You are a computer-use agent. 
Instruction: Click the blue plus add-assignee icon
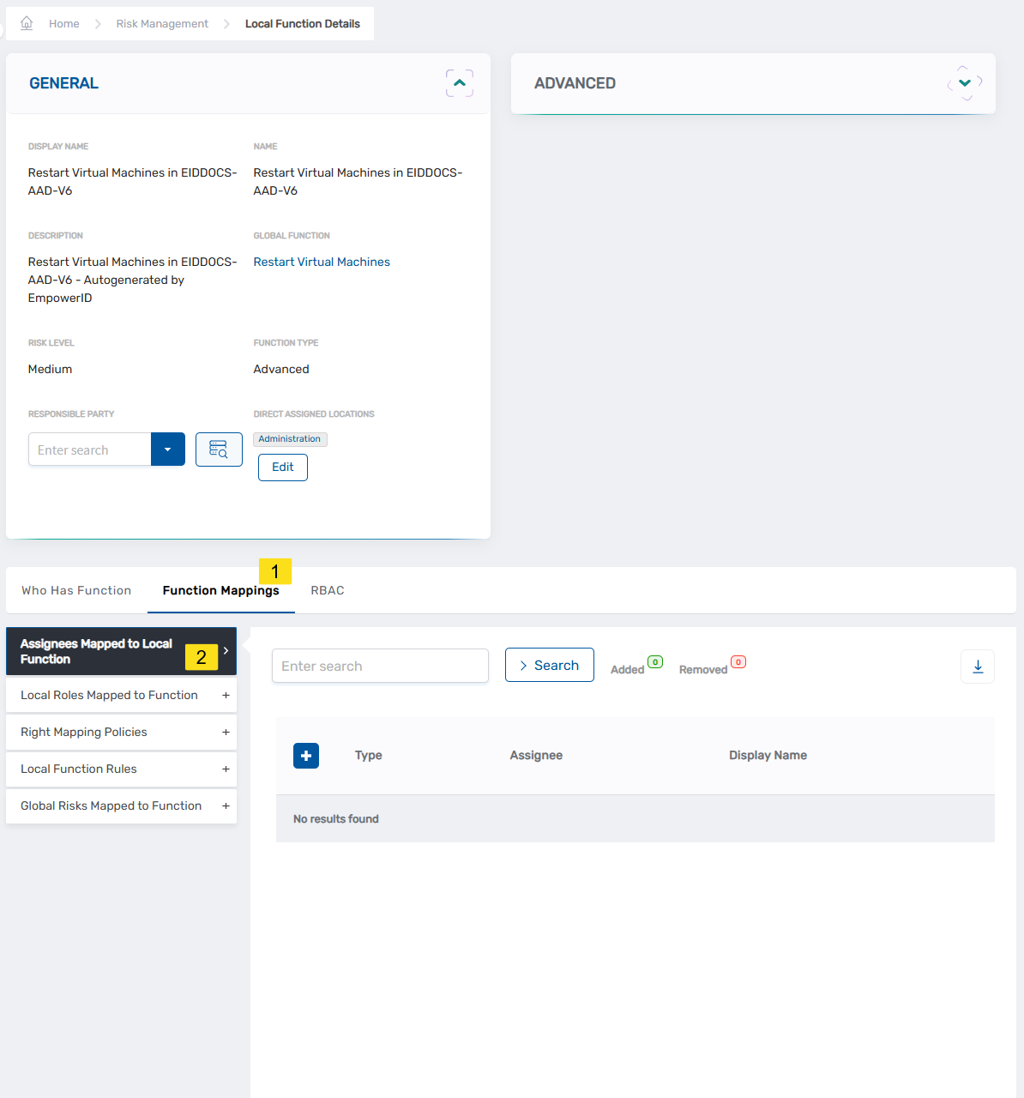[x=306, y=756]
